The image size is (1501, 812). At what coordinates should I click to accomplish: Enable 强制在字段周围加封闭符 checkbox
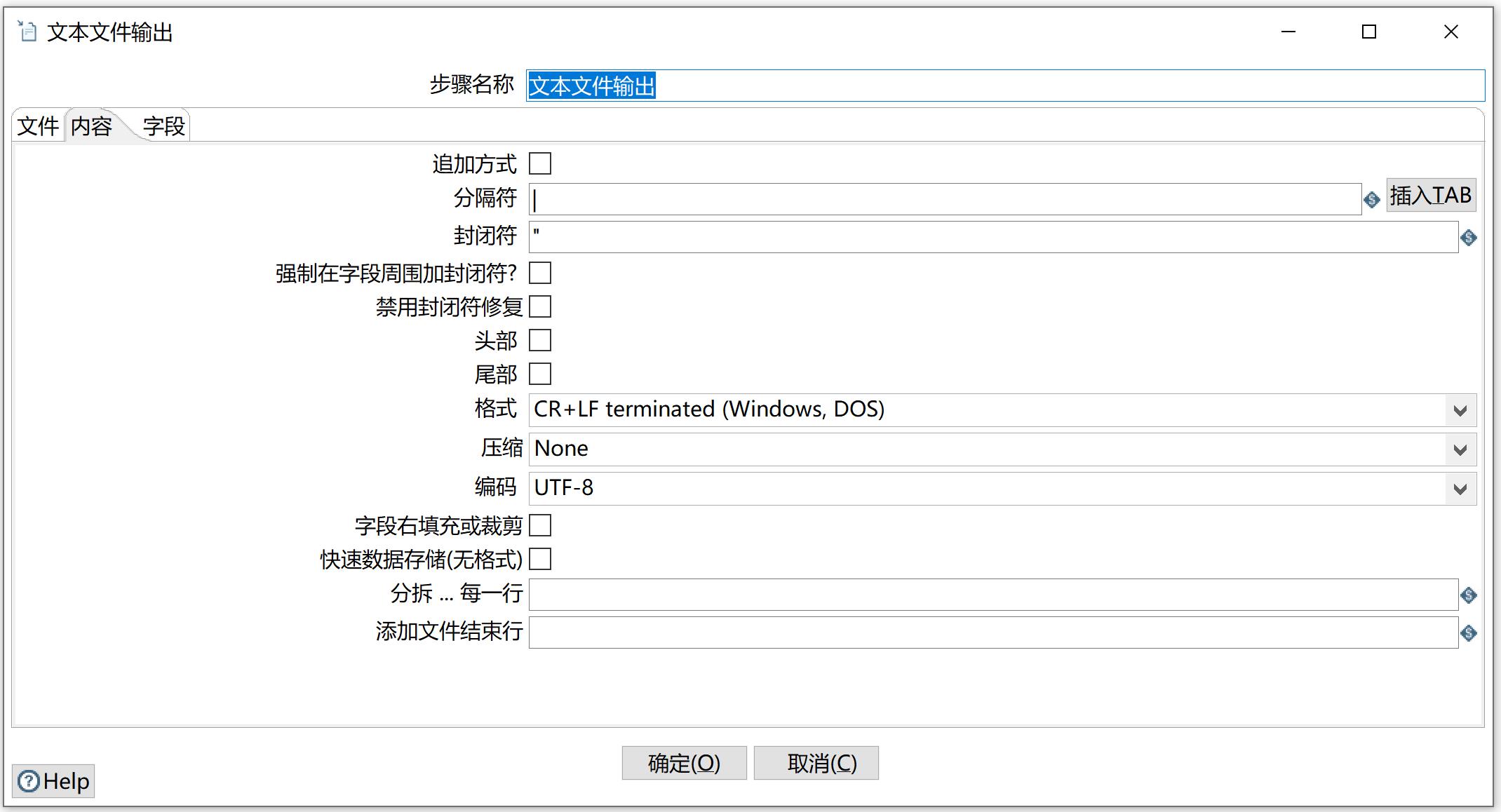543,271
